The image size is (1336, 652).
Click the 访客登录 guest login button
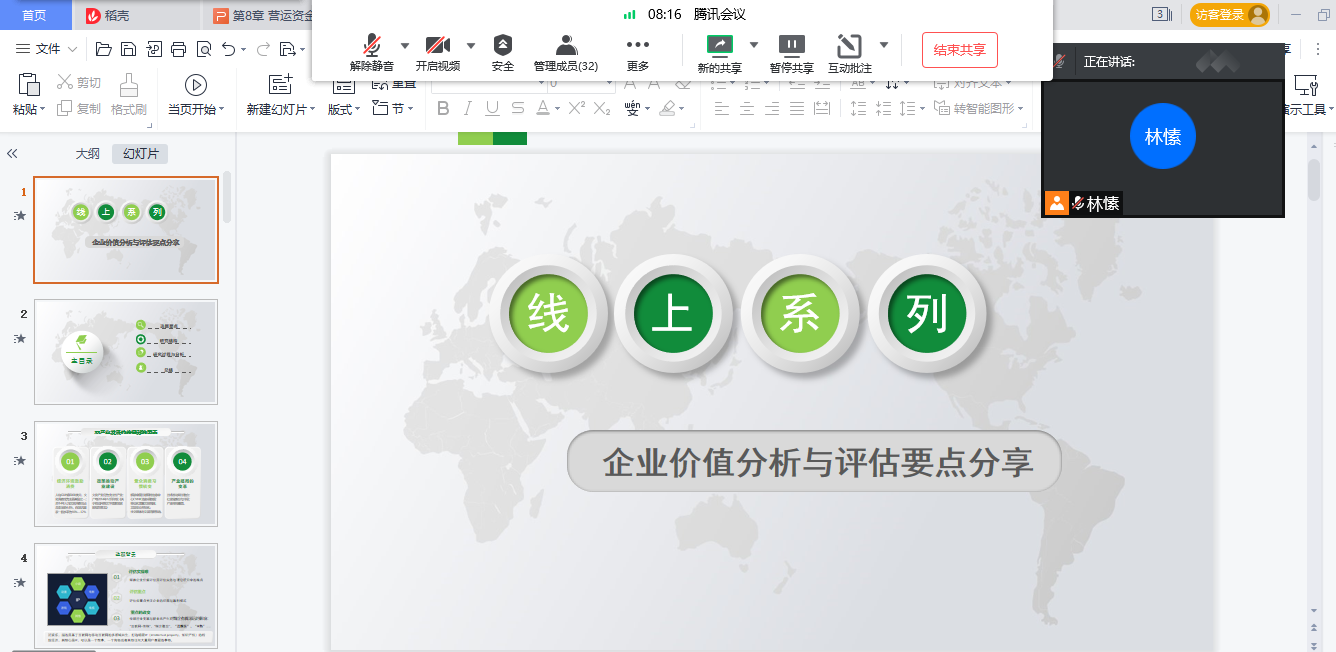[1229, 14]
